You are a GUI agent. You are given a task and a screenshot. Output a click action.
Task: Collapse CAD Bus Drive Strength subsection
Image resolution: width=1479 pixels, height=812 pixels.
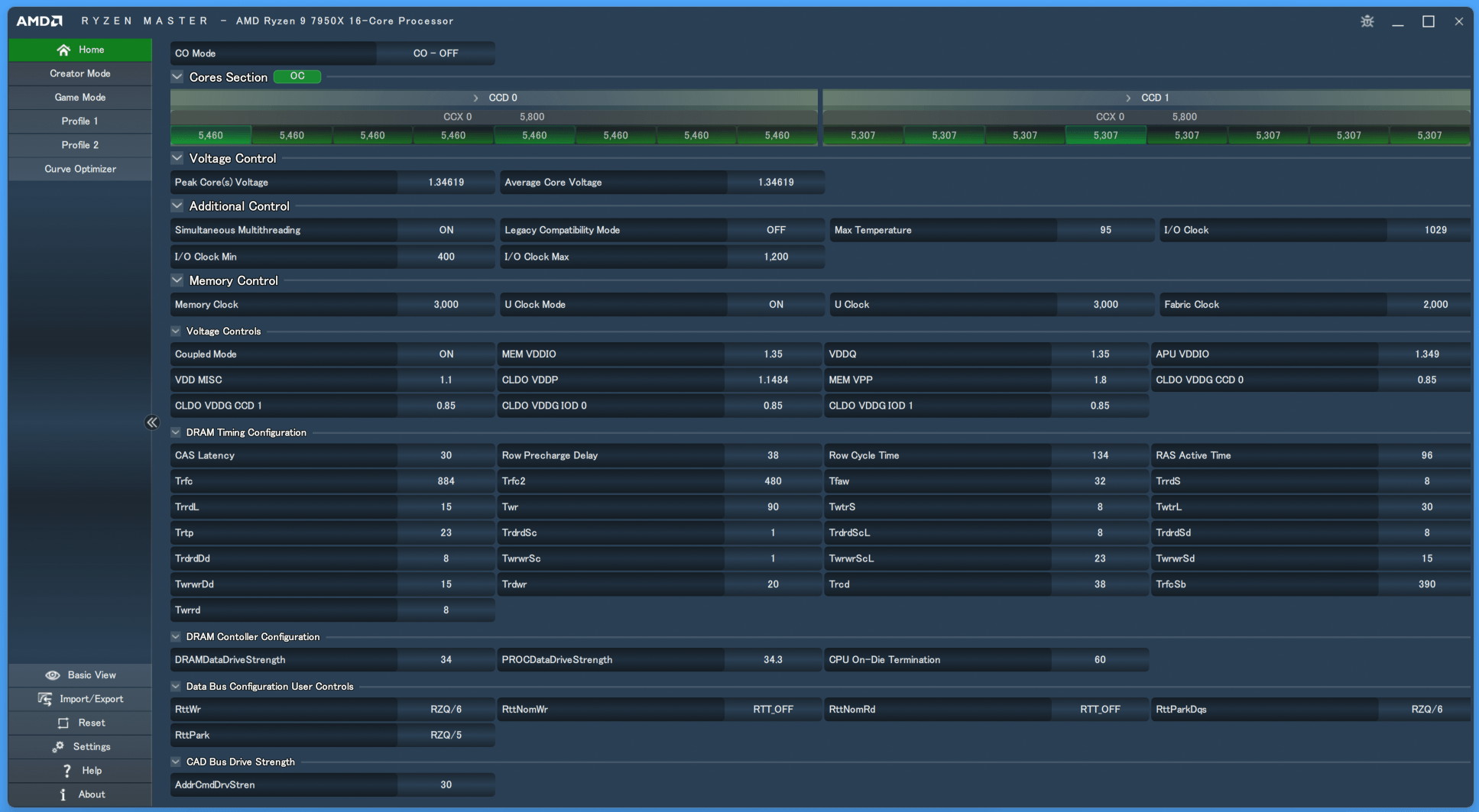pyautogui.click(x=176, y=762)
